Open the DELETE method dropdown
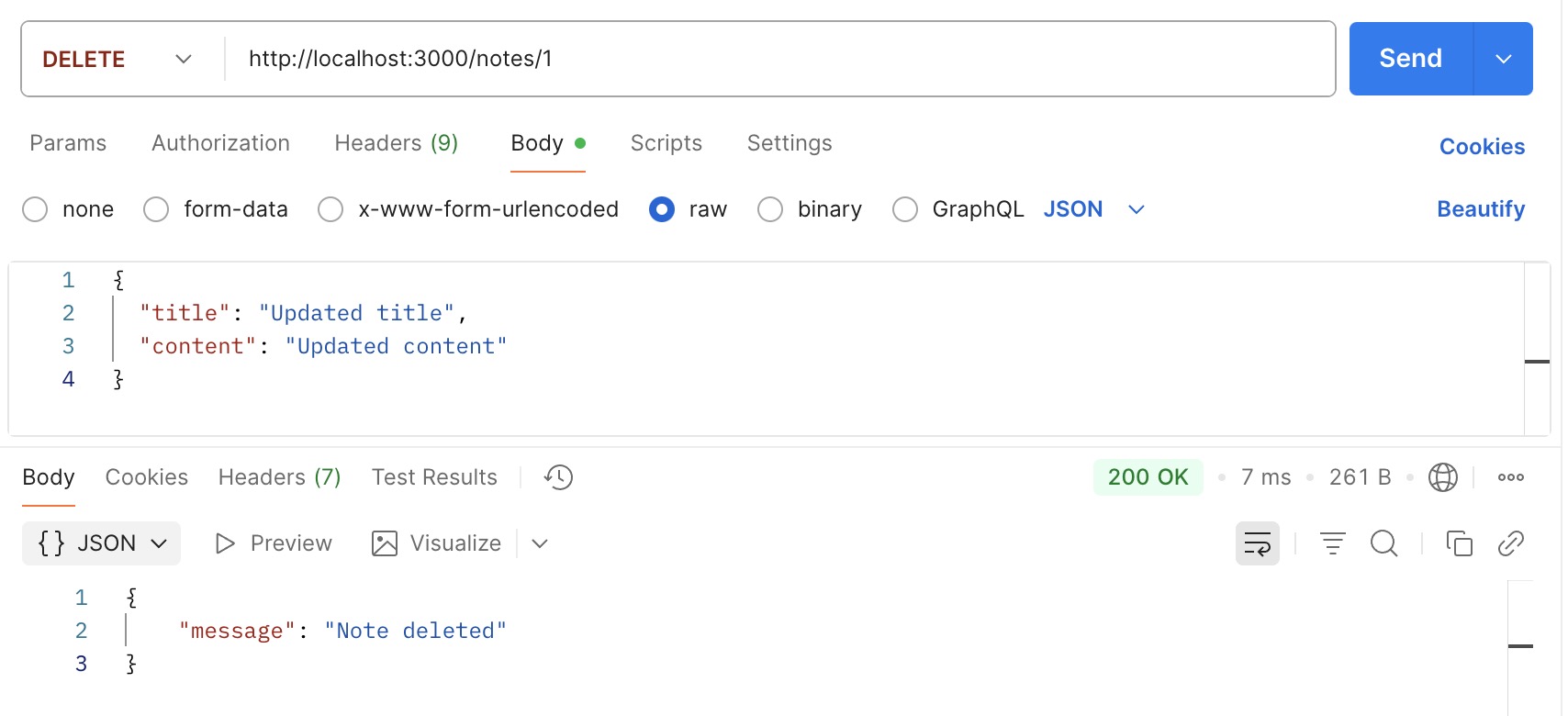This screenshot has width=1568, height=716. [118, 59]
